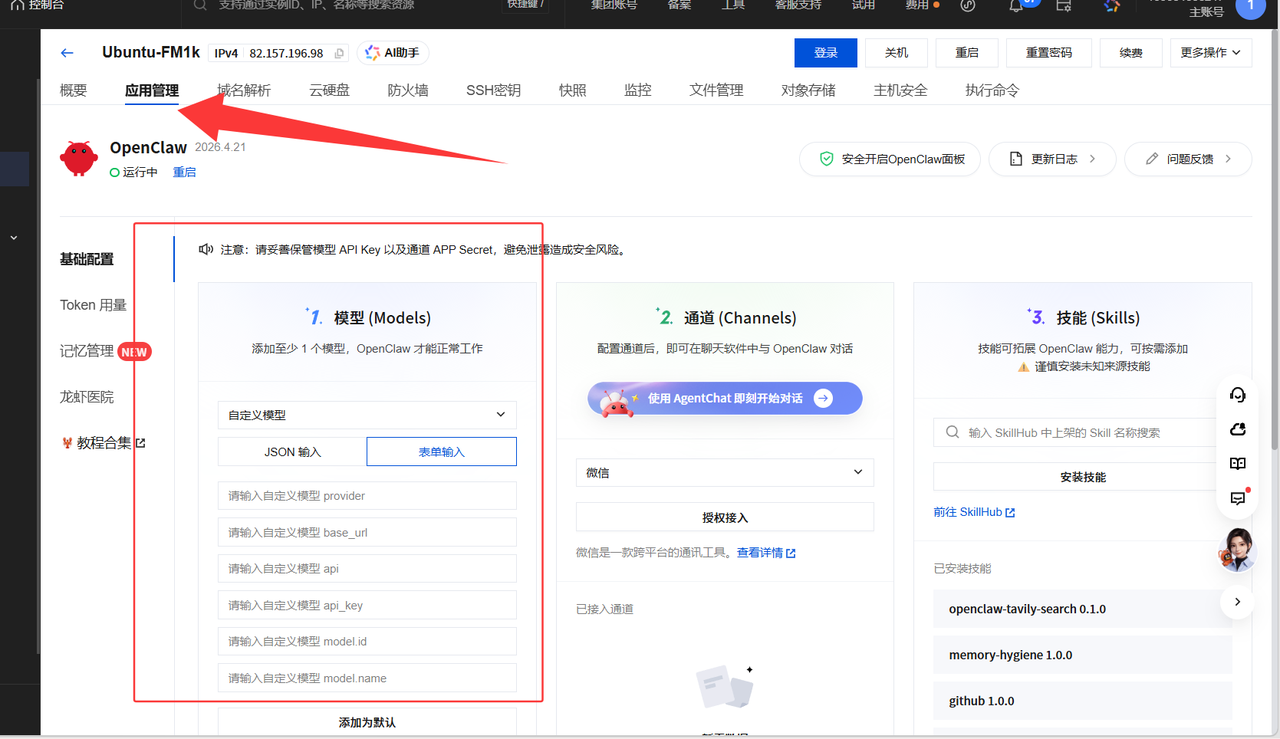Click the 续费 renew button

(x=1131, y=53)
